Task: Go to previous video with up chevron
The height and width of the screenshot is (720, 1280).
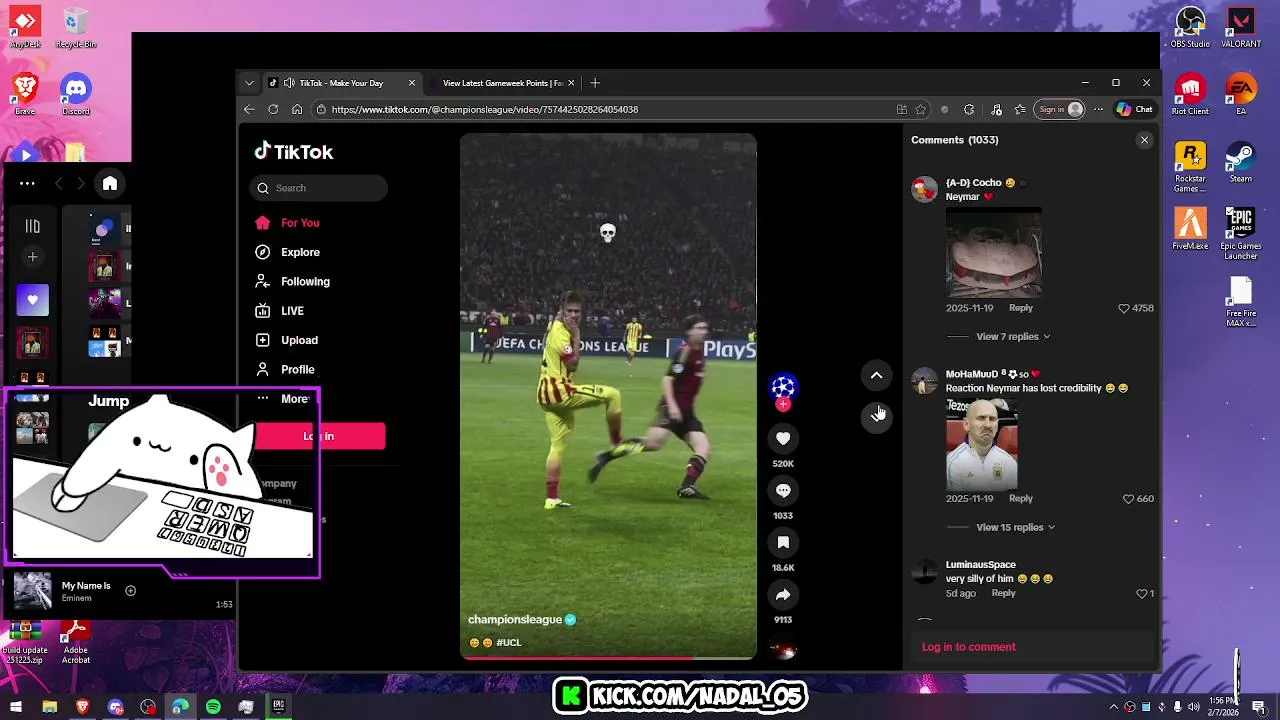Action: click(x=876, y=375)
